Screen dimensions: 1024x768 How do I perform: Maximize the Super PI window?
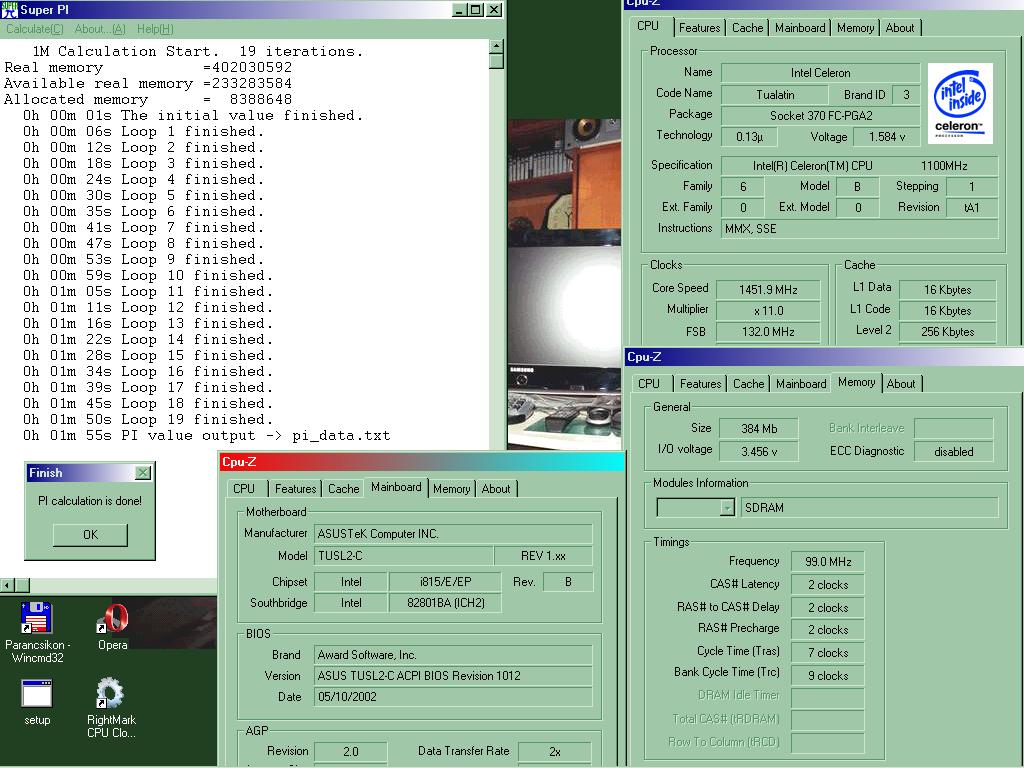coord(476,10)
